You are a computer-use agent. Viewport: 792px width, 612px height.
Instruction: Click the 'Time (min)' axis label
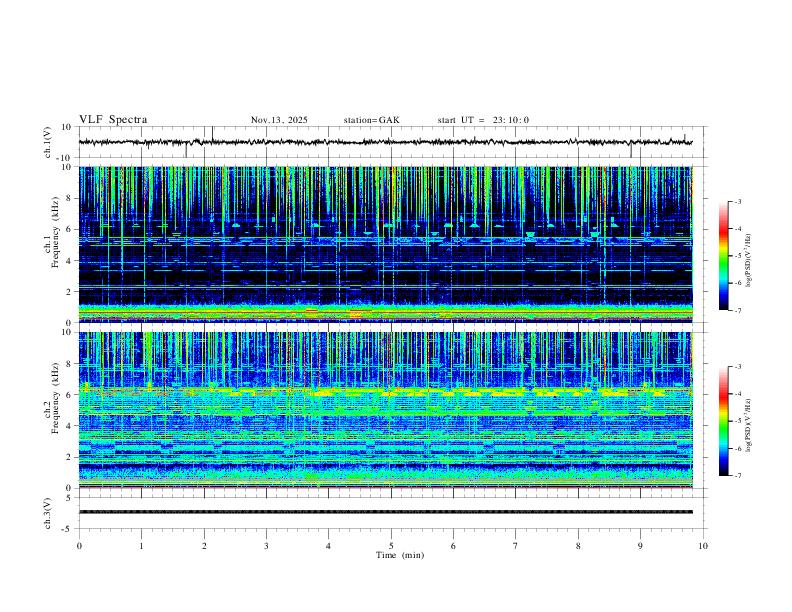tap(400, 555)
